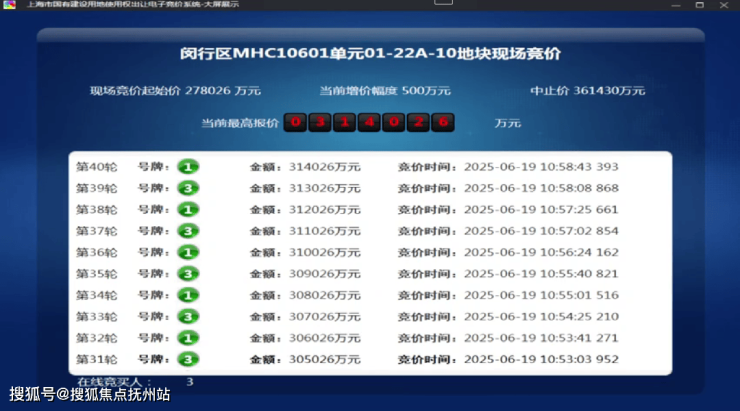Click the last digit of the highest bid counter

click(443, 123)
